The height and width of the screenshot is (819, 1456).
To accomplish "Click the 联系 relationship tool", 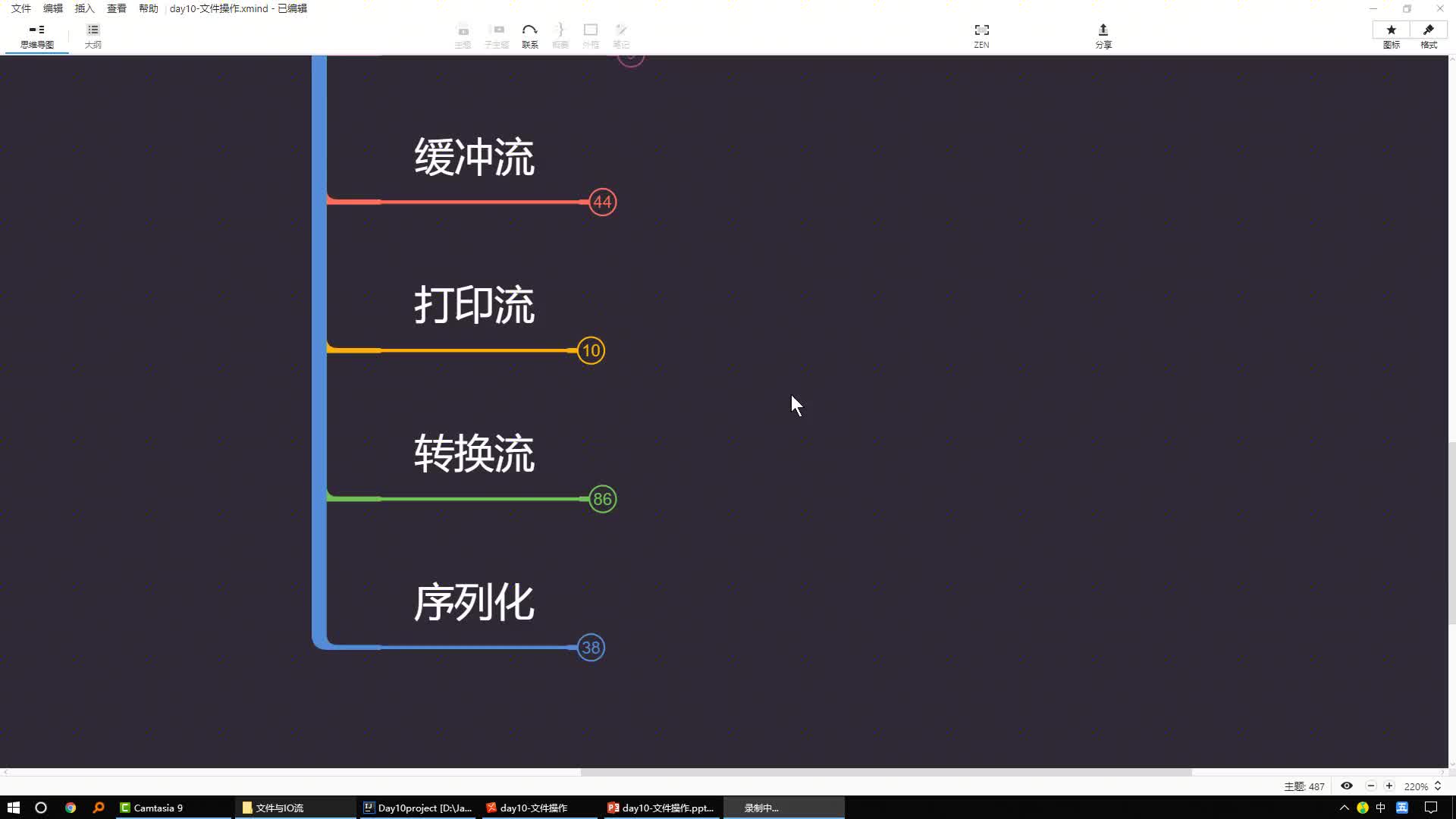I will [x=529, y=36].
